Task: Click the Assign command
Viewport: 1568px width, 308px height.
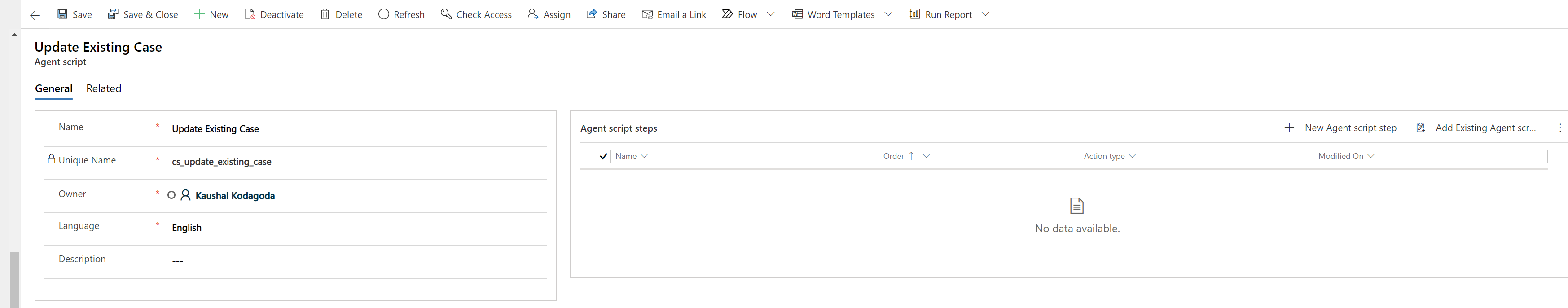Action: (549, 15)
